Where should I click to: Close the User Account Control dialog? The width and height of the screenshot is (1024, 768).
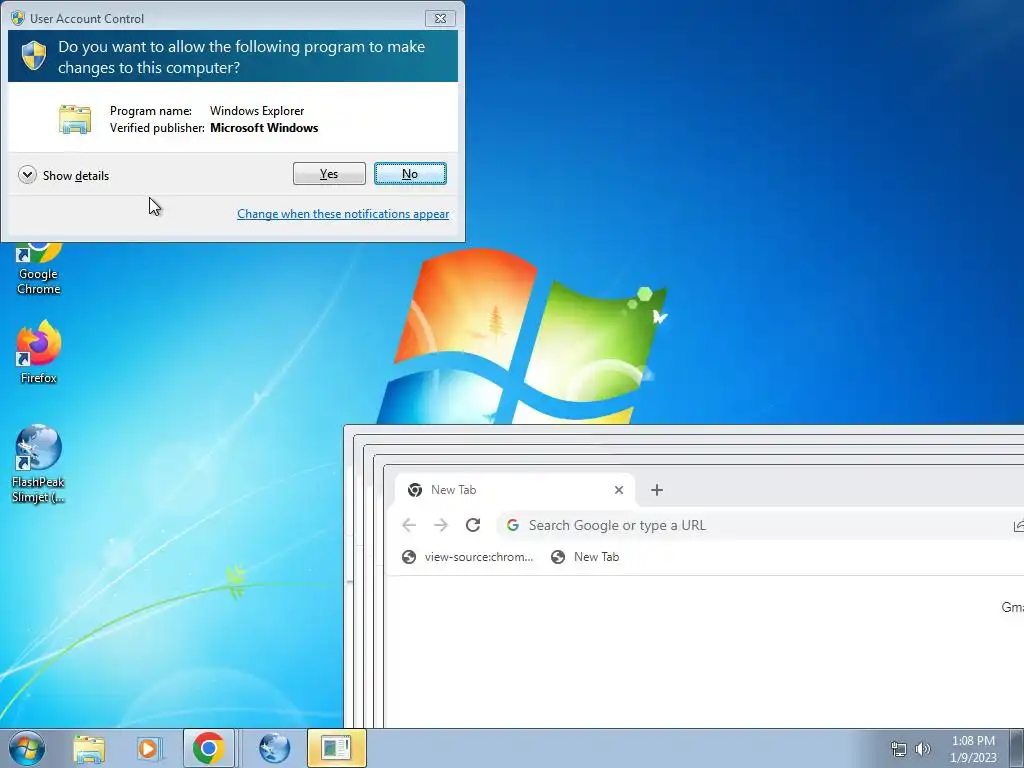[440, 18]
